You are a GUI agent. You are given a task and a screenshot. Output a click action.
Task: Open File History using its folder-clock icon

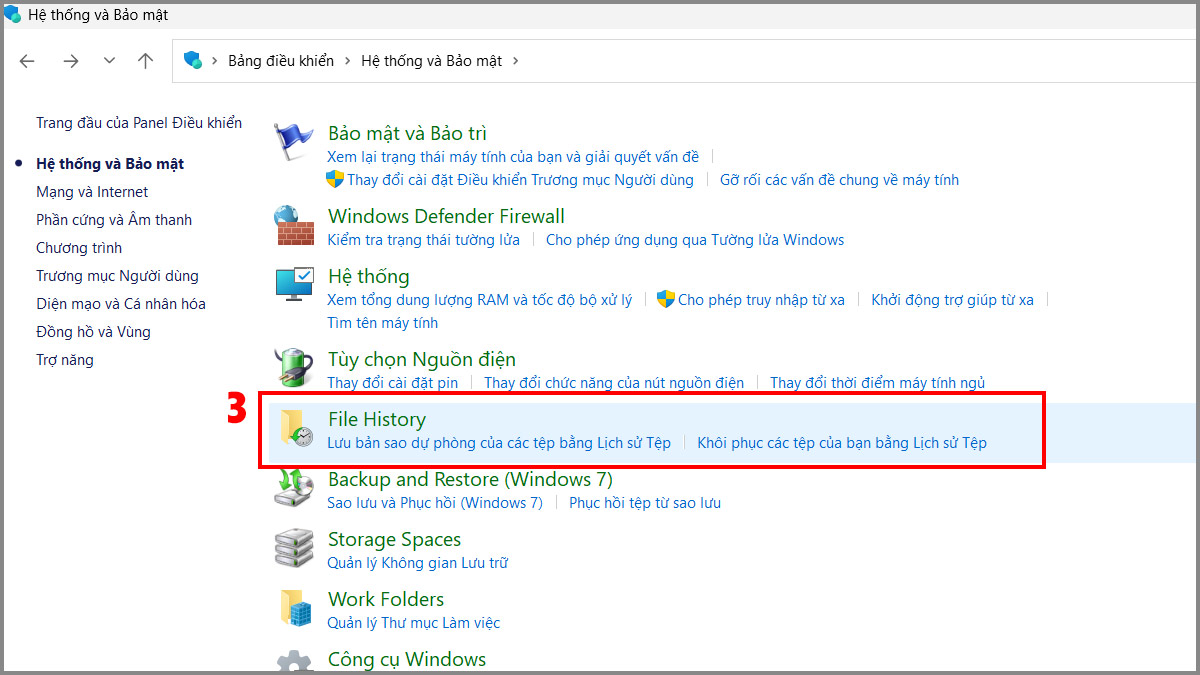297,428
